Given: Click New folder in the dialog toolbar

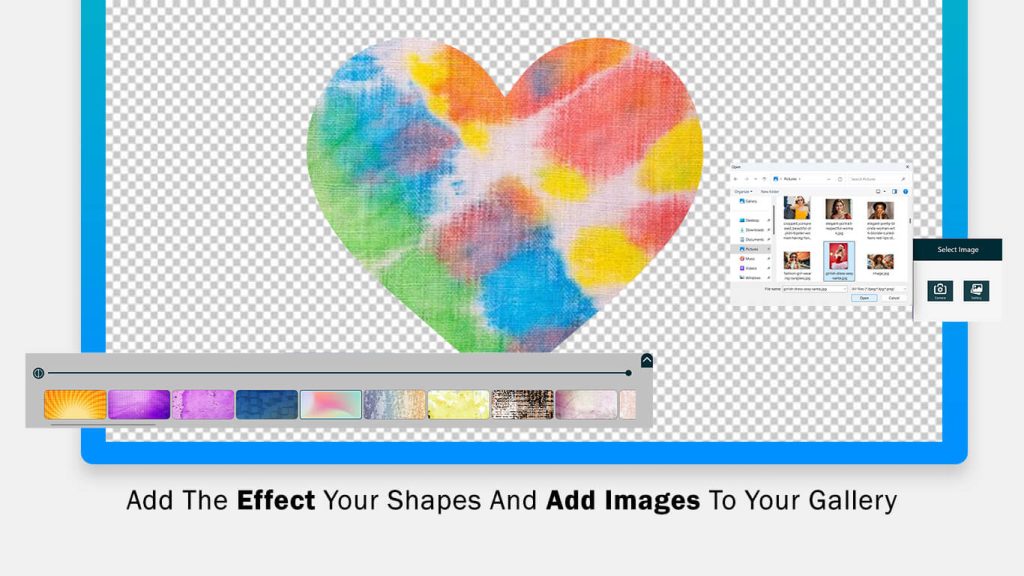Looking at the screenshot, I should 770,190.
